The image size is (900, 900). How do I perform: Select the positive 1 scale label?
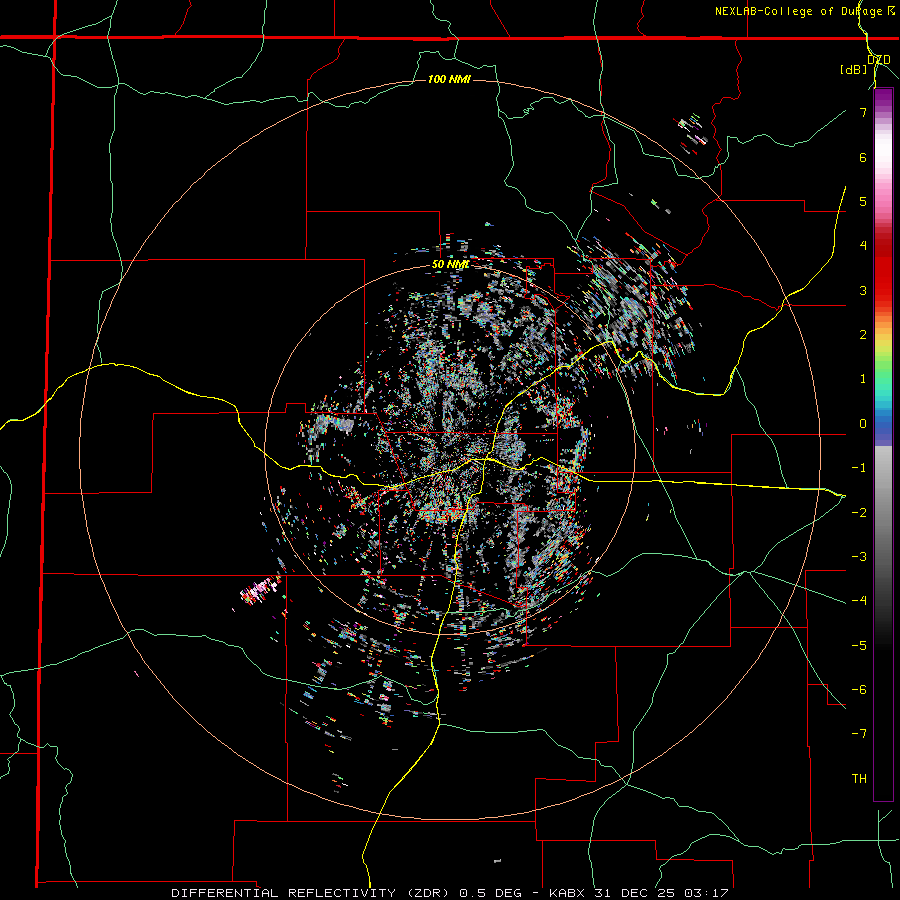pos(863,379)
